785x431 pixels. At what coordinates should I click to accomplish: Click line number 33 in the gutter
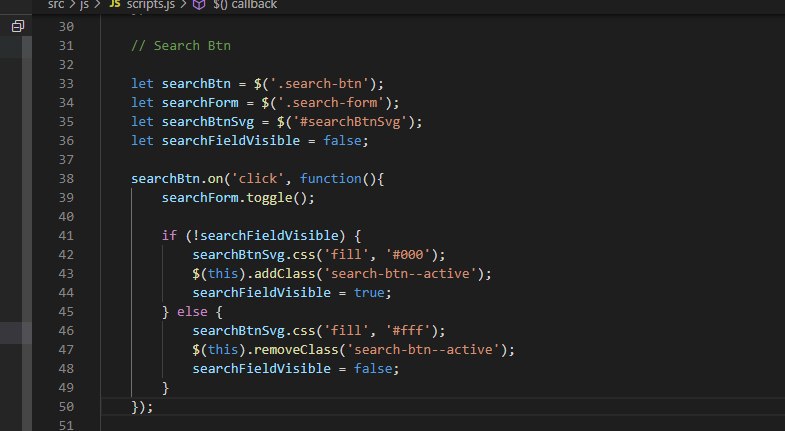coord(66,84)
